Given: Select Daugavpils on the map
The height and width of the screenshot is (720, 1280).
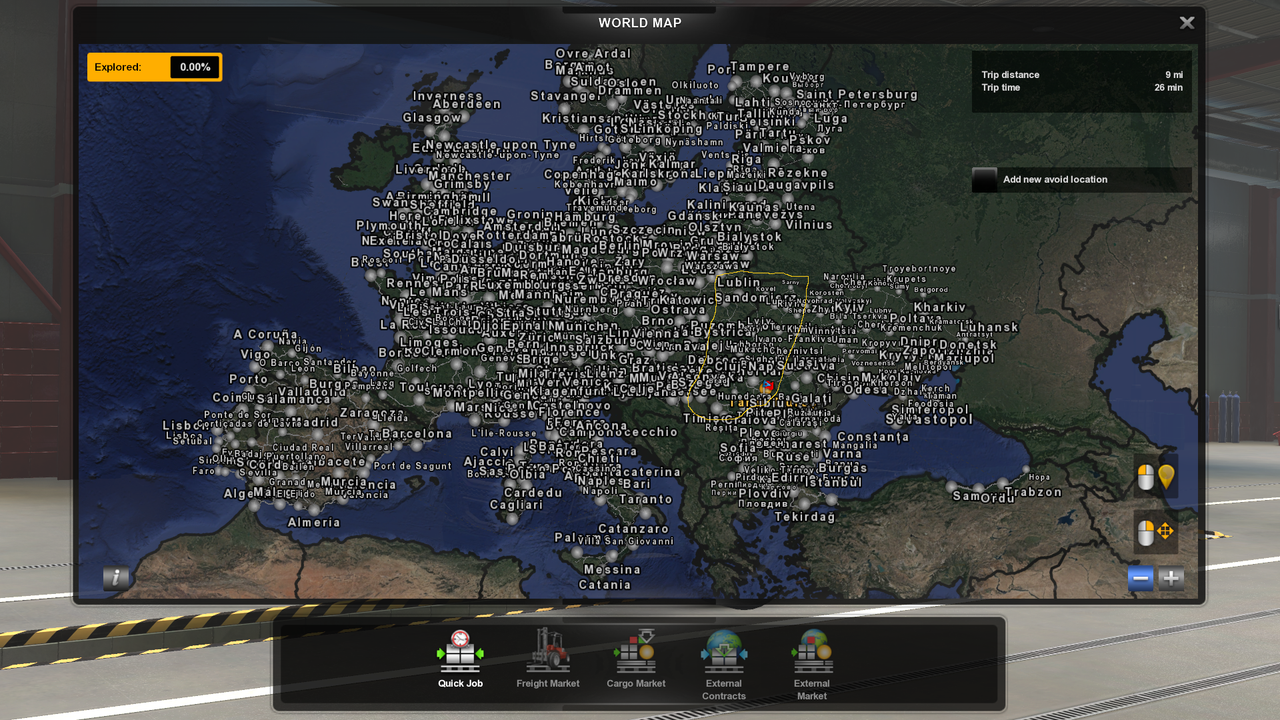Looking at the screenshot, I should click(796, 185).
